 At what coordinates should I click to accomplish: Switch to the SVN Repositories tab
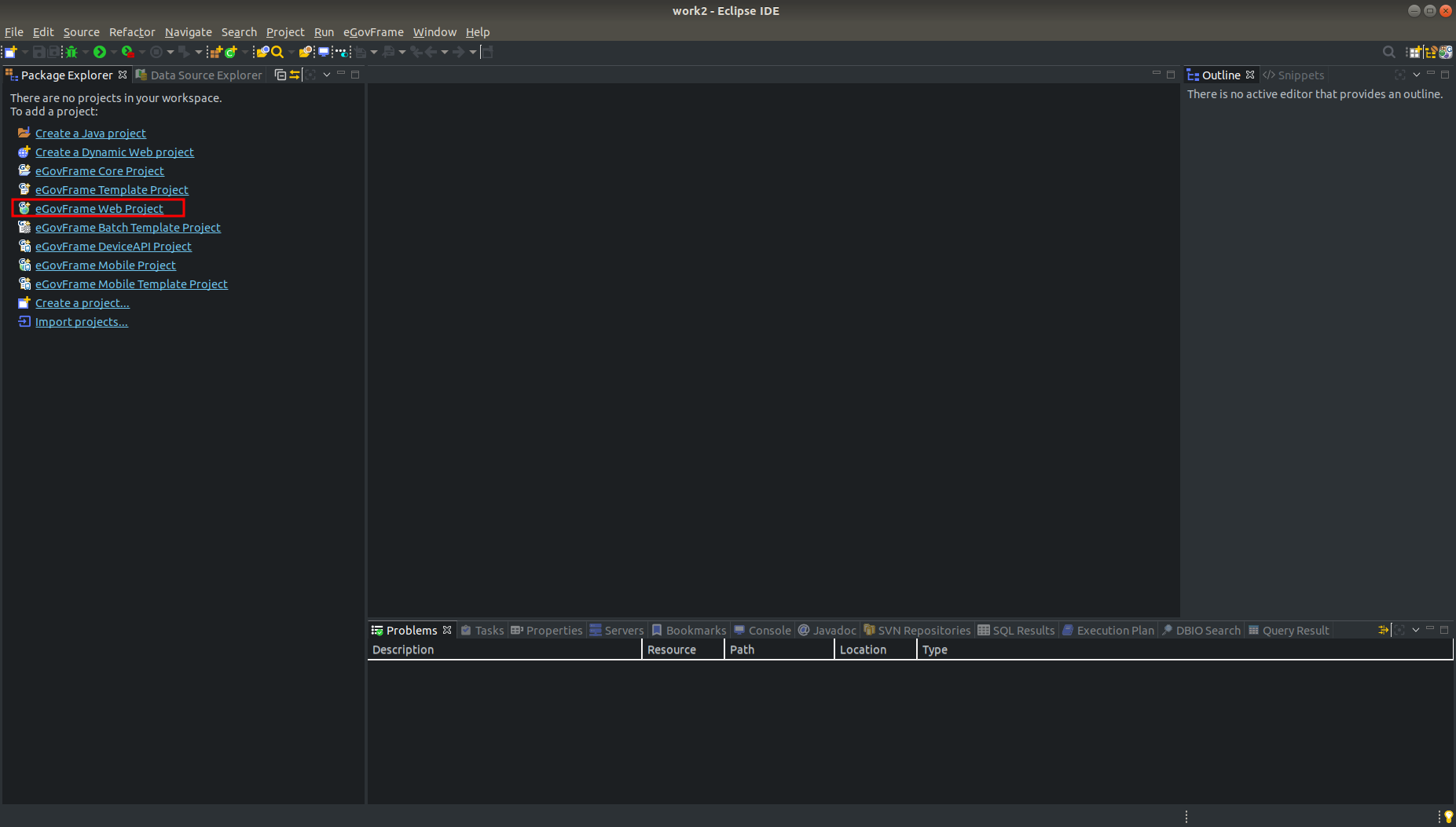[x=917, y=630]
